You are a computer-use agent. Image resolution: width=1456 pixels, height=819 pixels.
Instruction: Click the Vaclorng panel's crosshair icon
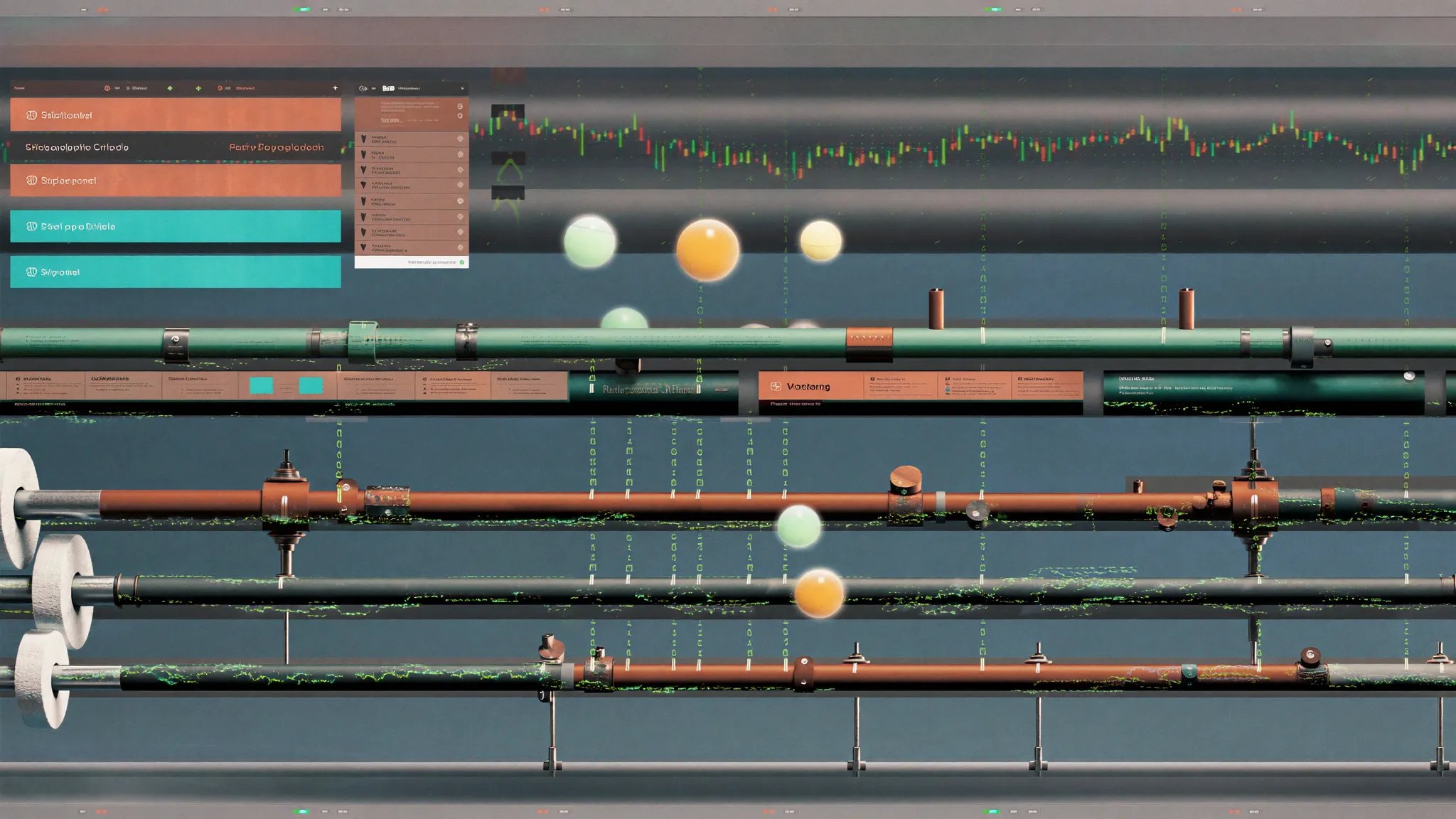[776, 386]
